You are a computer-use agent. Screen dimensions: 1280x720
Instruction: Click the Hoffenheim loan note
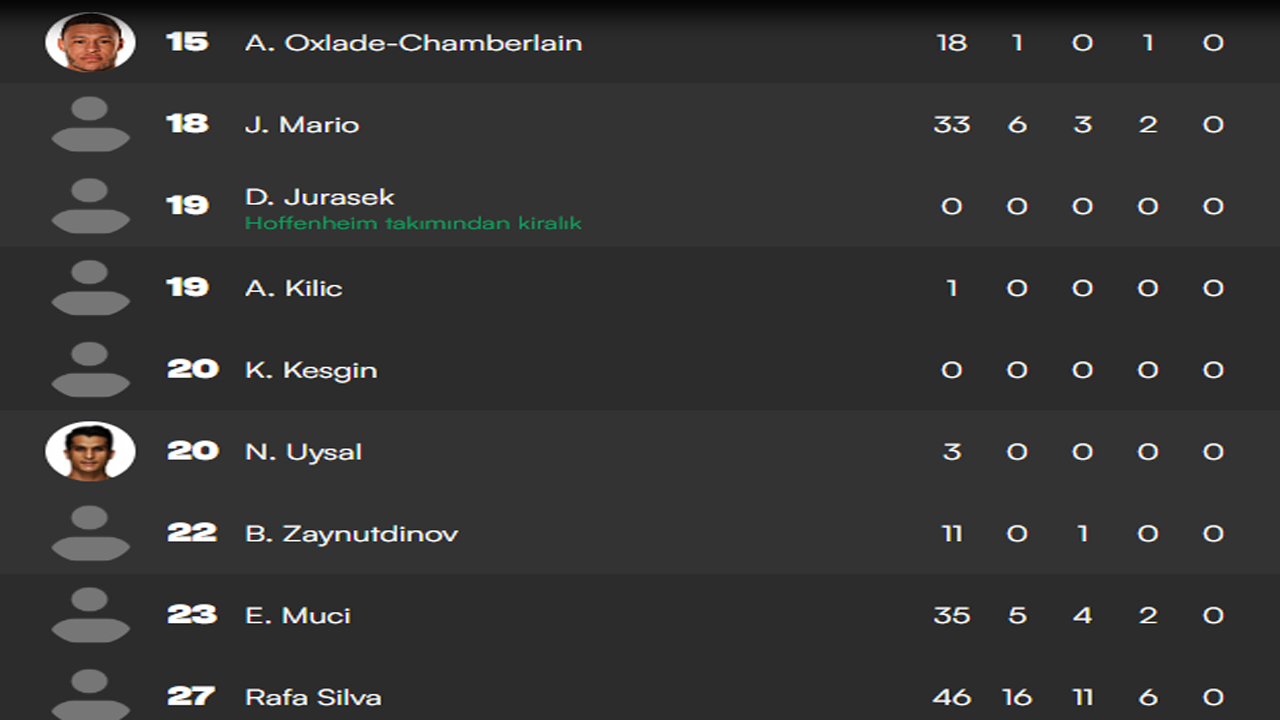[x=413, y=223]
